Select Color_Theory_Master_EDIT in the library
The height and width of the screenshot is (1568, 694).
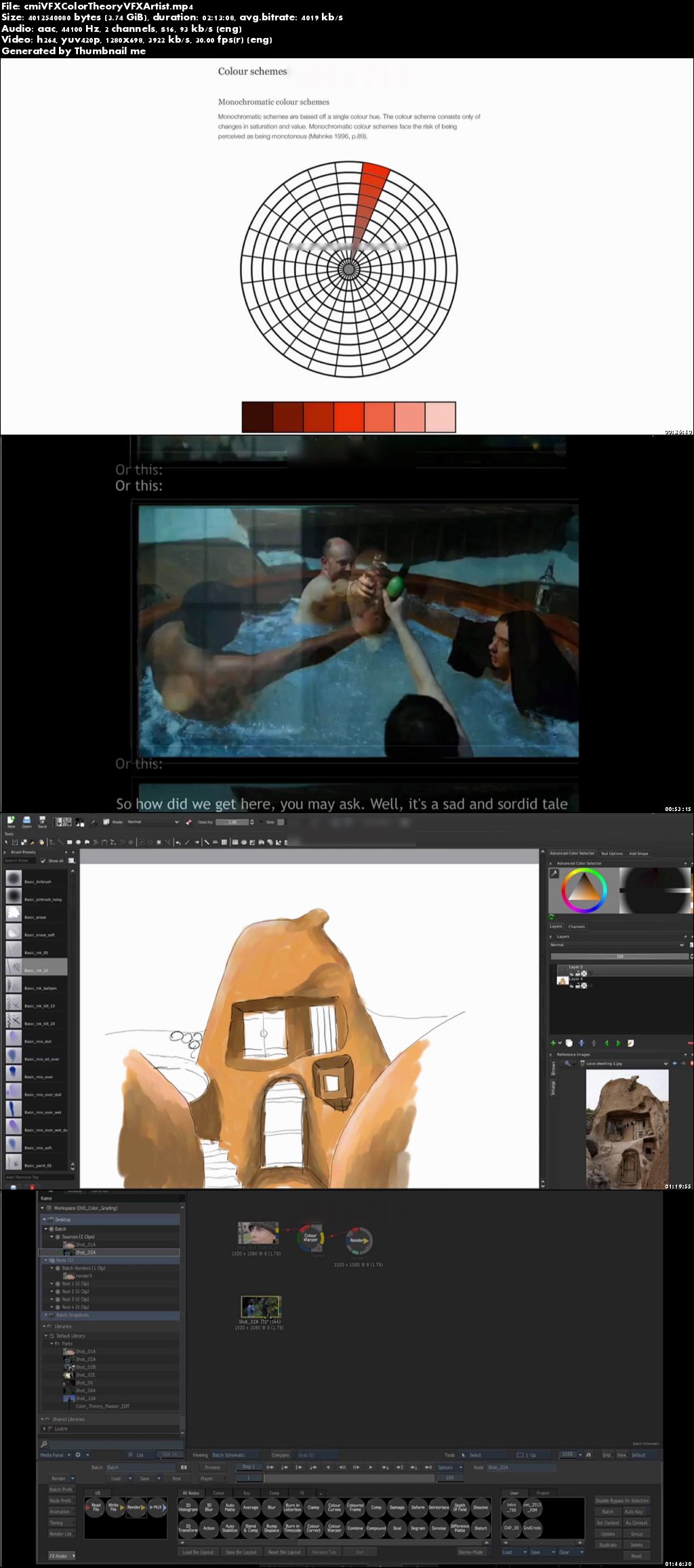[102, 1406]
